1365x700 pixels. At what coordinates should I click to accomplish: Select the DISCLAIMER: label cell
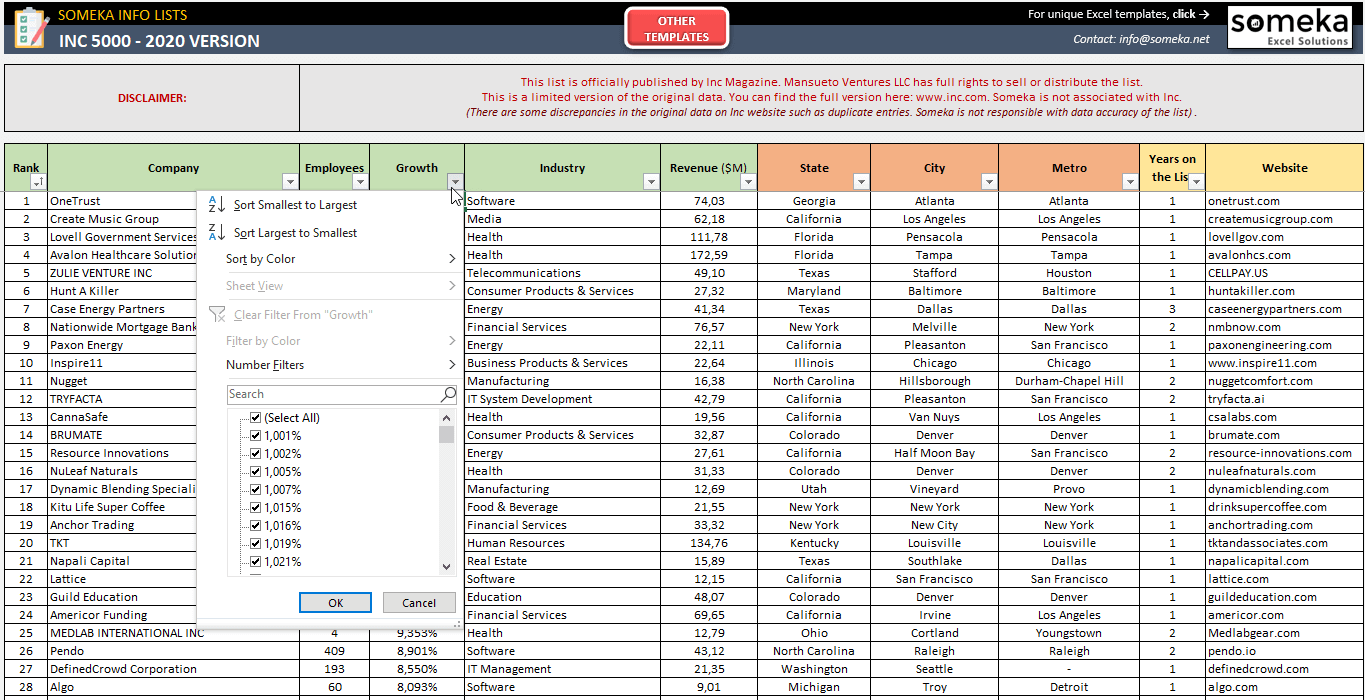[x=152, y=98]
